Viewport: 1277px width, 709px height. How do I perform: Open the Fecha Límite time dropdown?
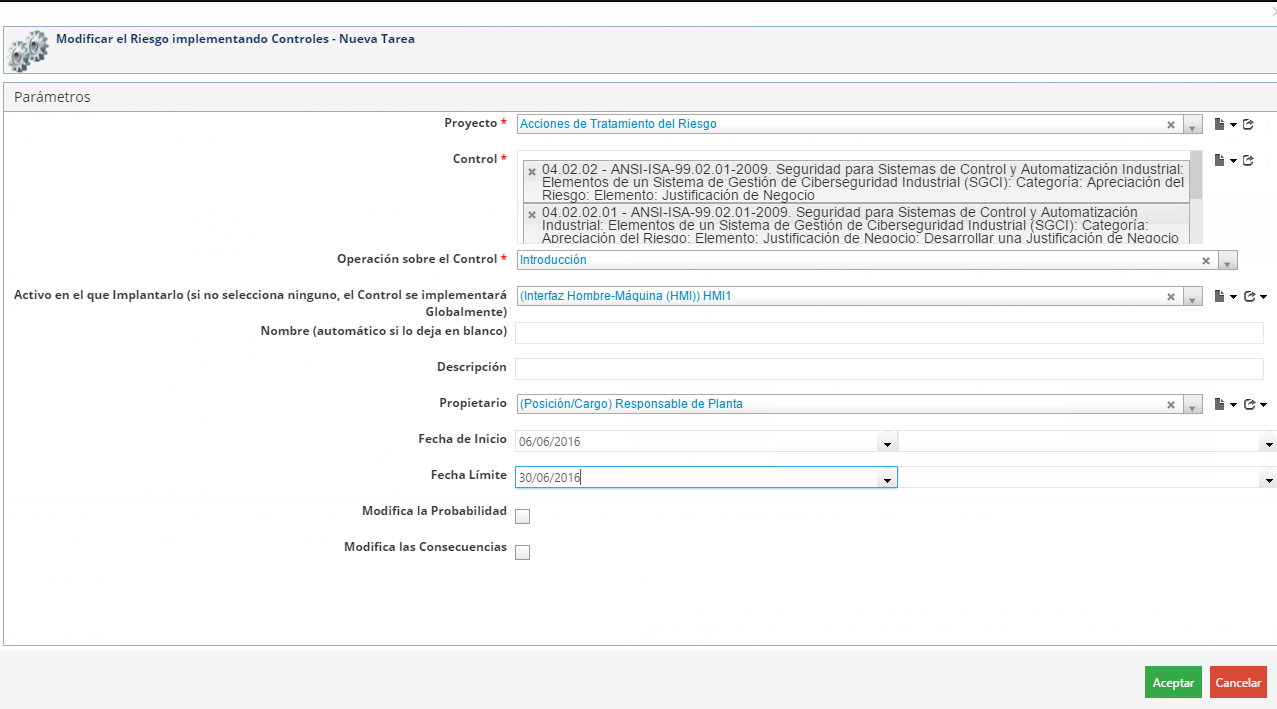(1269, 479)
